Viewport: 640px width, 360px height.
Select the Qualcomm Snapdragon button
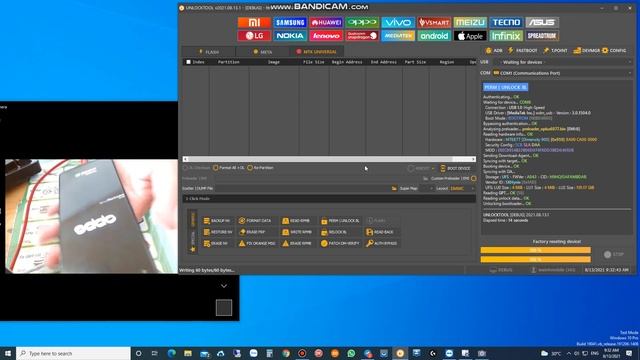tap(362, 36)
